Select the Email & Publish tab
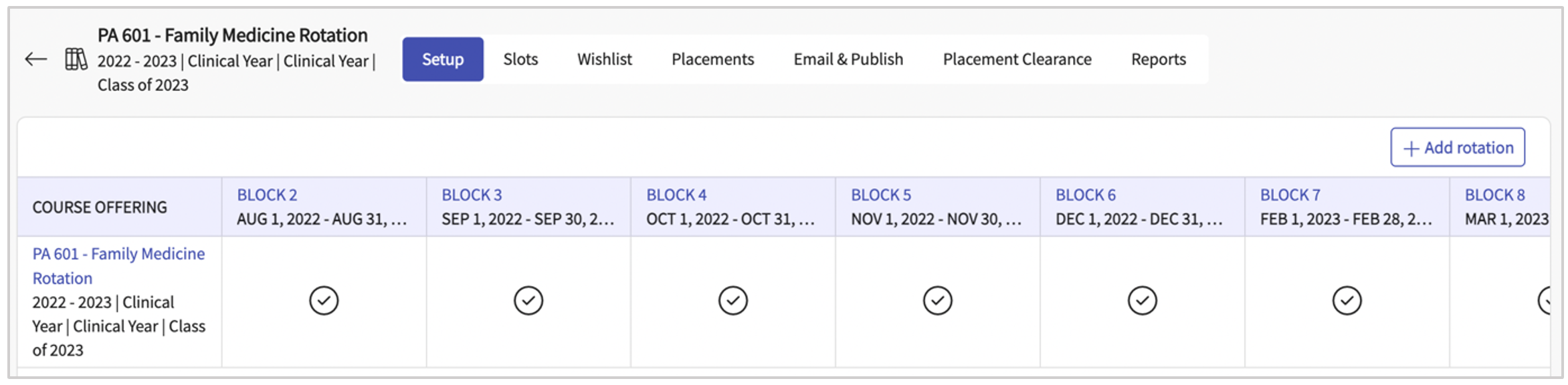The height and width of the screenshot is (385, 1568). pyautogui.click(x=848, y=59)
